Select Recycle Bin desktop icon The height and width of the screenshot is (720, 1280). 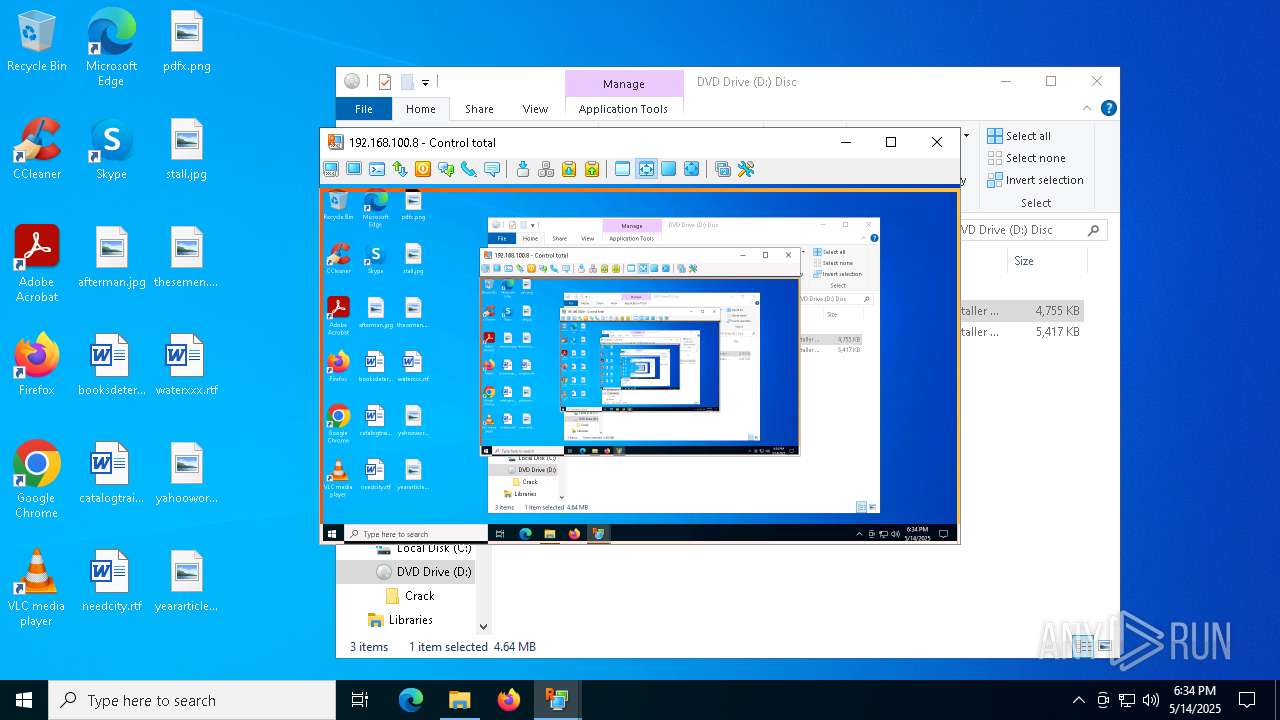[37, 42]
